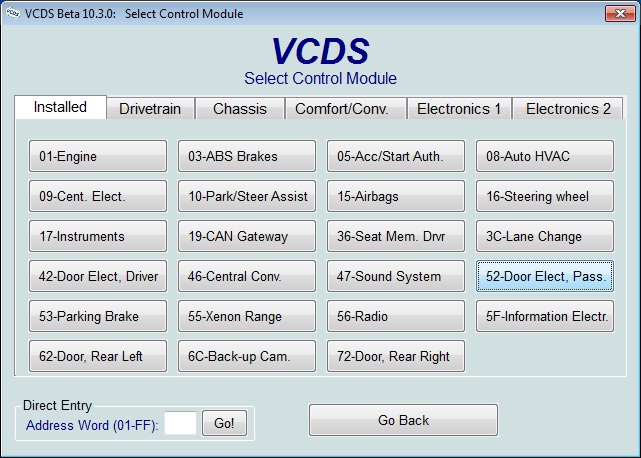
Task: Click 6C-Back-up Cam. button
Action: [247, 357]
